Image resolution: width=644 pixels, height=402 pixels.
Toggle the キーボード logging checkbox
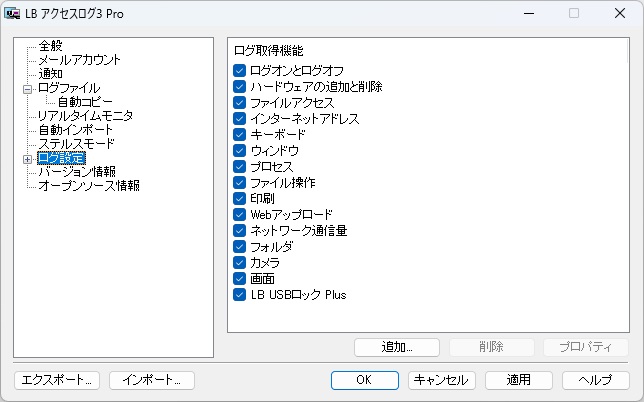click(239, 135)
